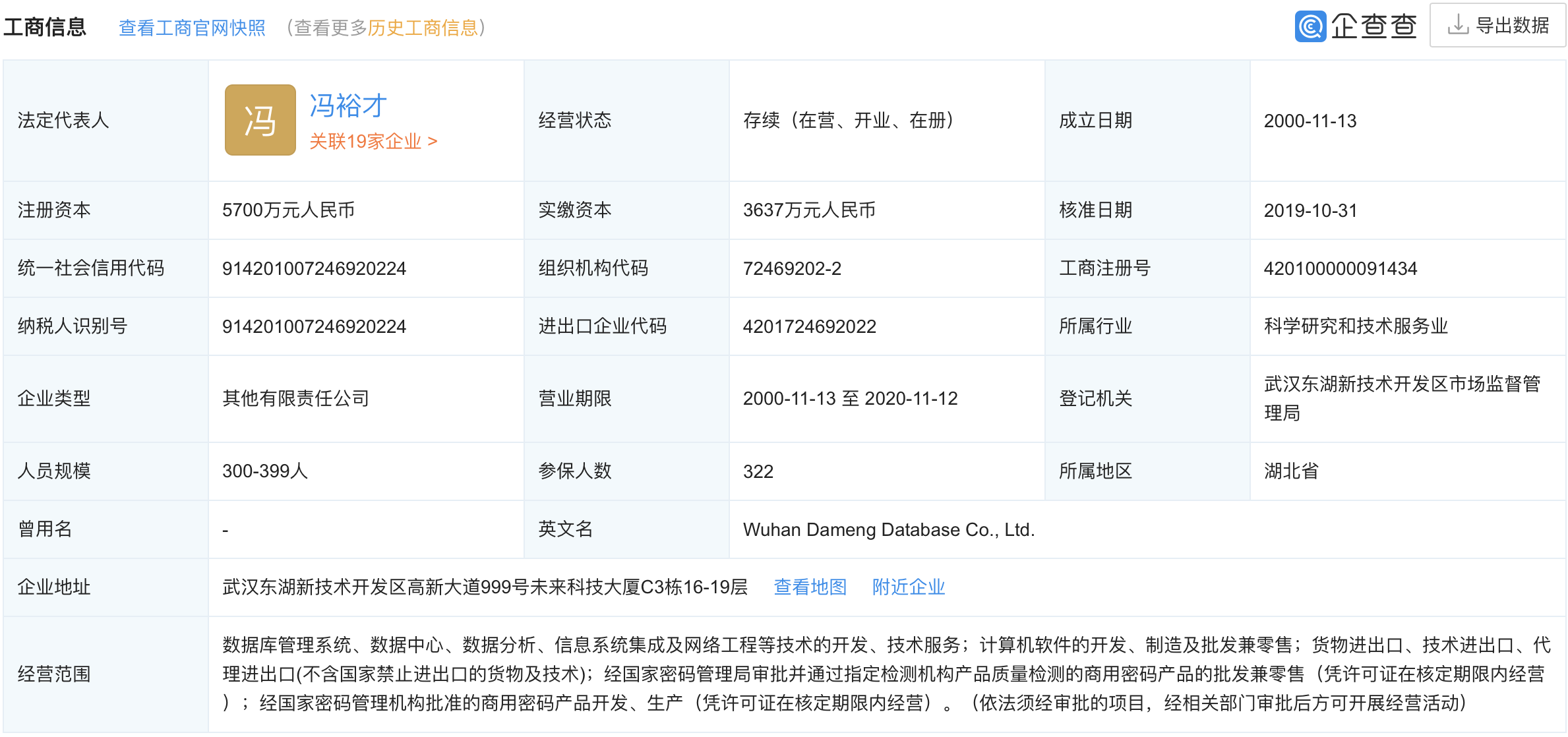The height and width of the screenshot is (737, 1568).
Task: Open 查看地图 to view company location
Action: point(810,587)
